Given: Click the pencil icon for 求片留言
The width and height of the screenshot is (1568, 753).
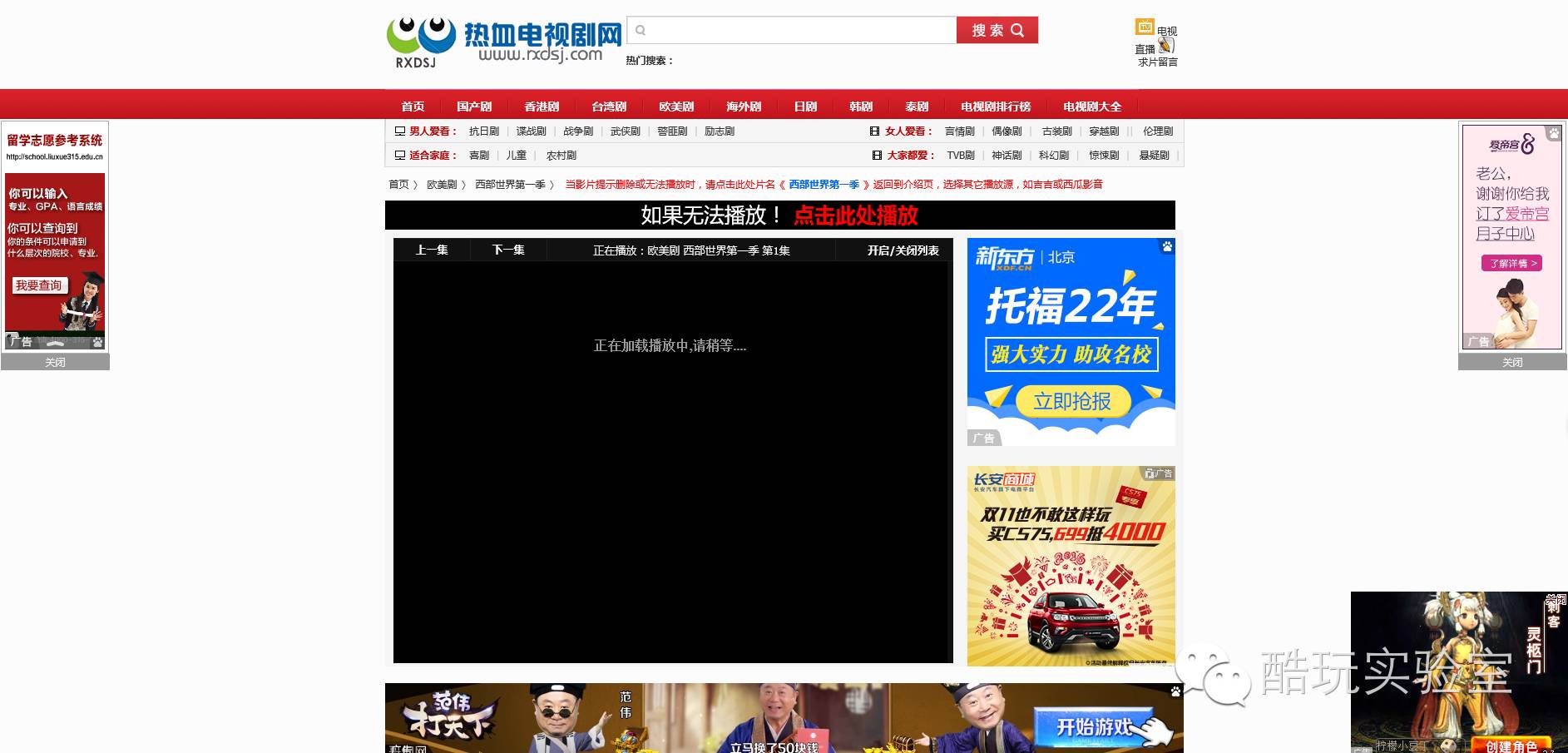Looking at the screenshot, I should pos(1167,46).
